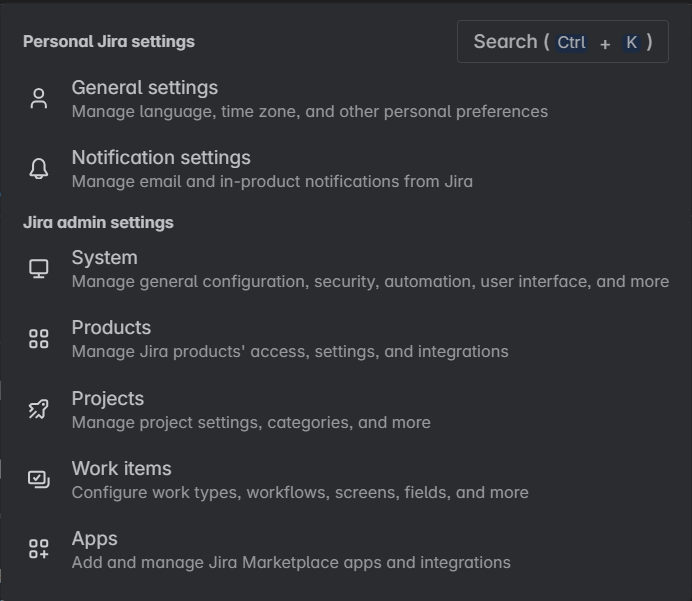Click the four-squares icon beside Products
This screenshot has width=692, height=601.
pos(39,338)
